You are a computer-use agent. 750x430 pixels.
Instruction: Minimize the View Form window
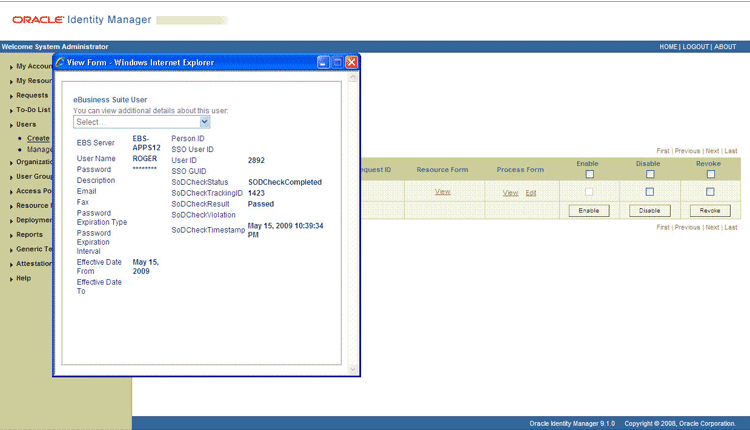click(x=323, y=62)
